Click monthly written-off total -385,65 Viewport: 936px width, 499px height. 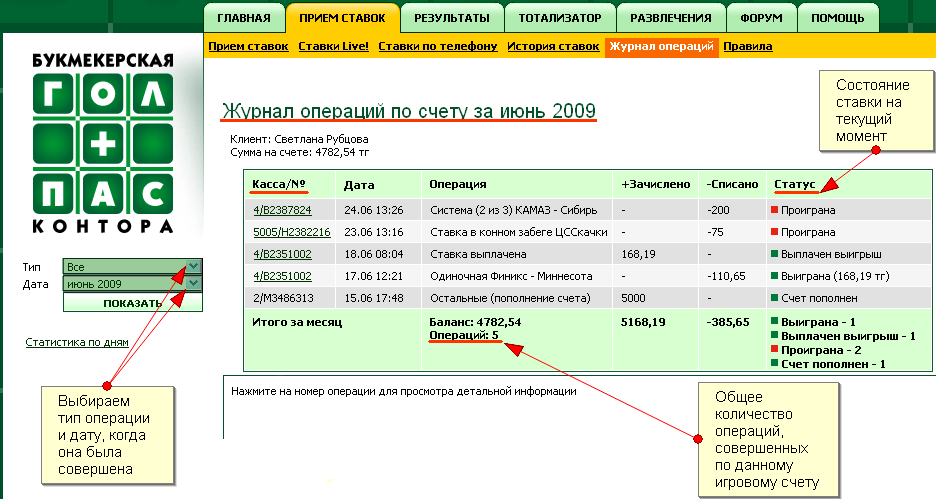coord(728,322)
